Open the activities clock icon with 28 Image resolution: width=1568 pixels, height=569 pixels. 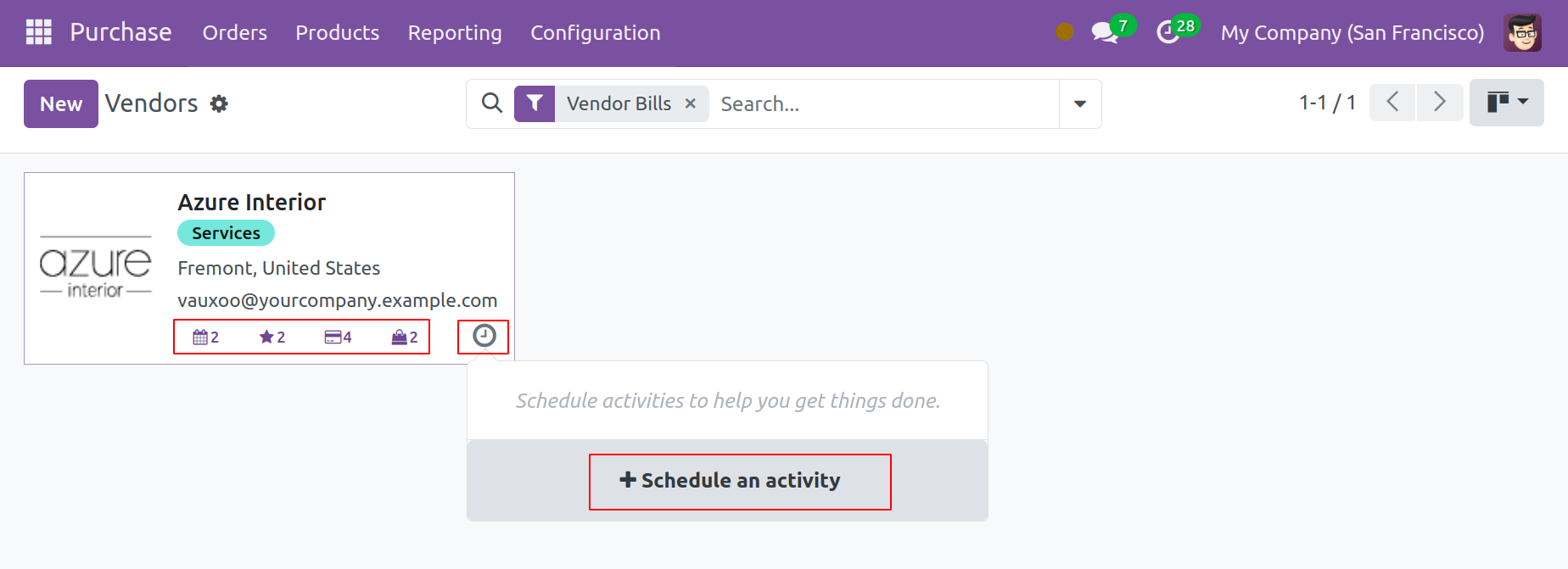tap(1168, 33)
